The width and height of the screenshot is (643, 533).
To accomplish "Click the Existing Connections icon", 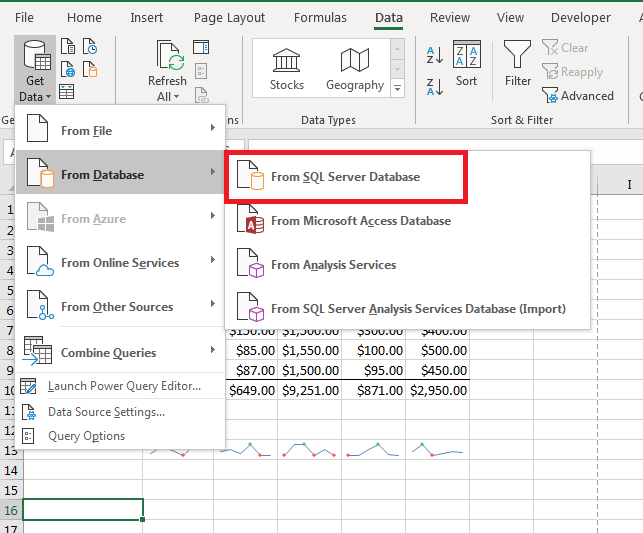I will coord(90,69).
